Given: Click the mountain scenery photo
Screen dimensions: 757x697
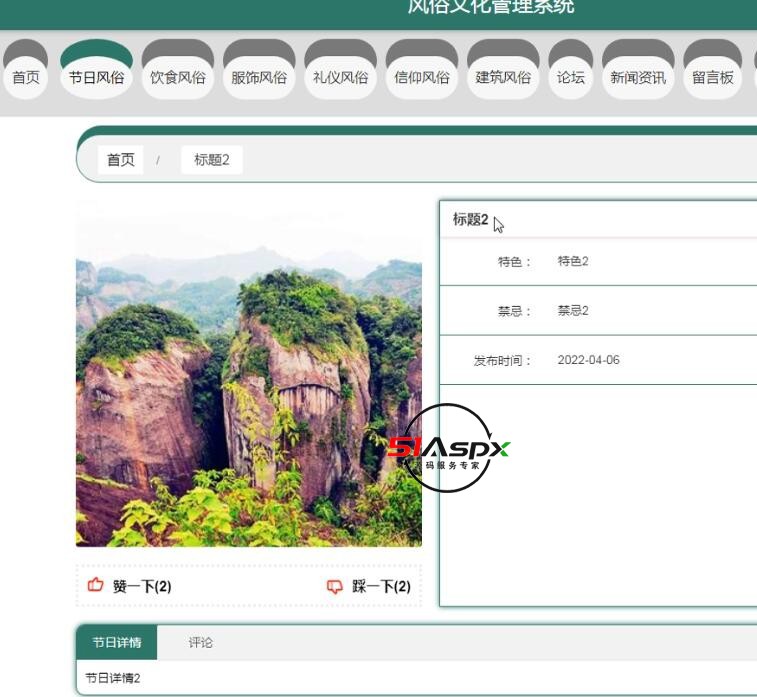Looking at the screenshot, I should click(249, 374).
